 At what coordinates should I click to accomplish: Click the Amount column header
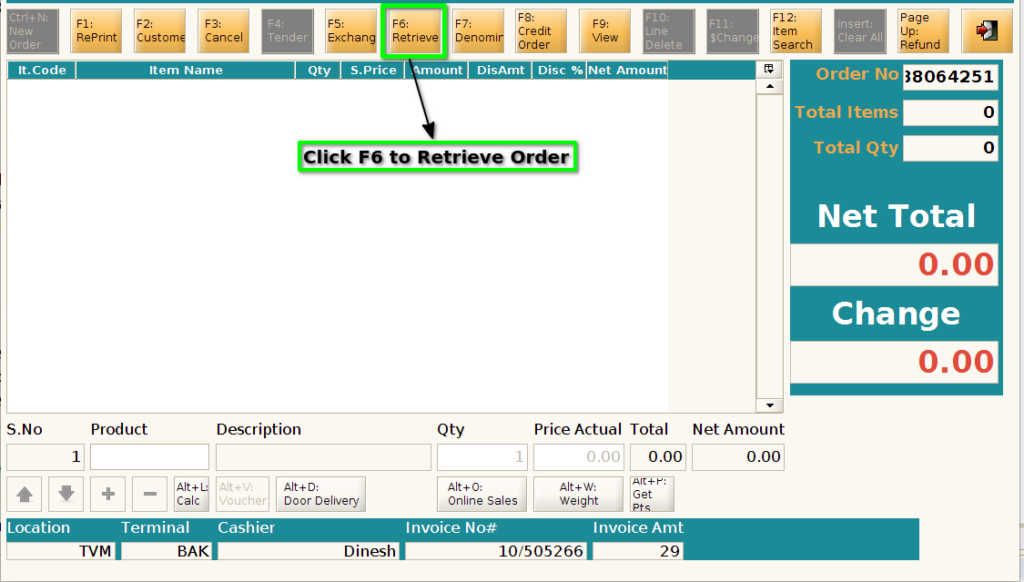[x=437, y=70]
